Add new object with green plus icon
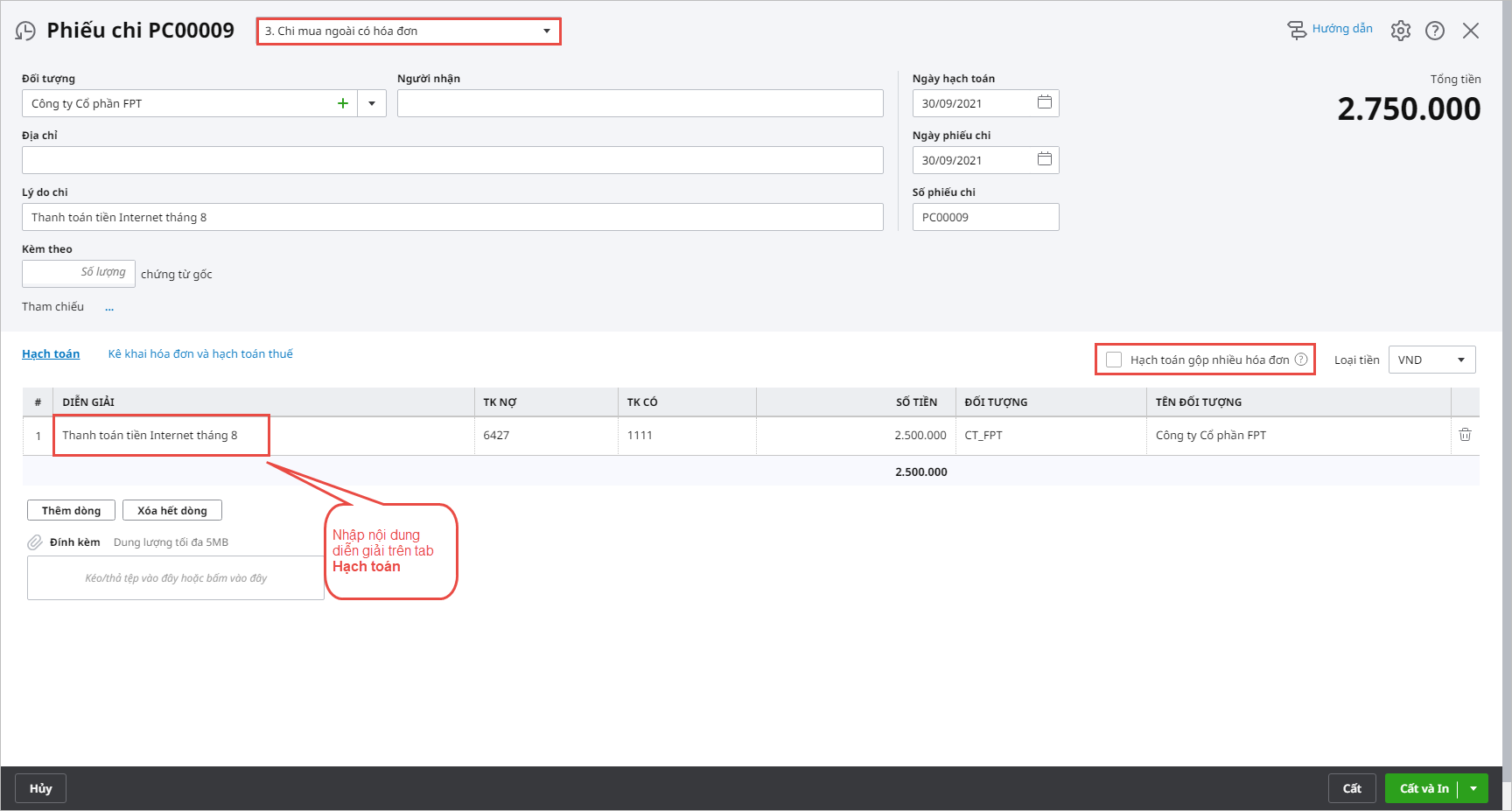The height and width of the screenshot is (811, 1512). pos(343,103)
